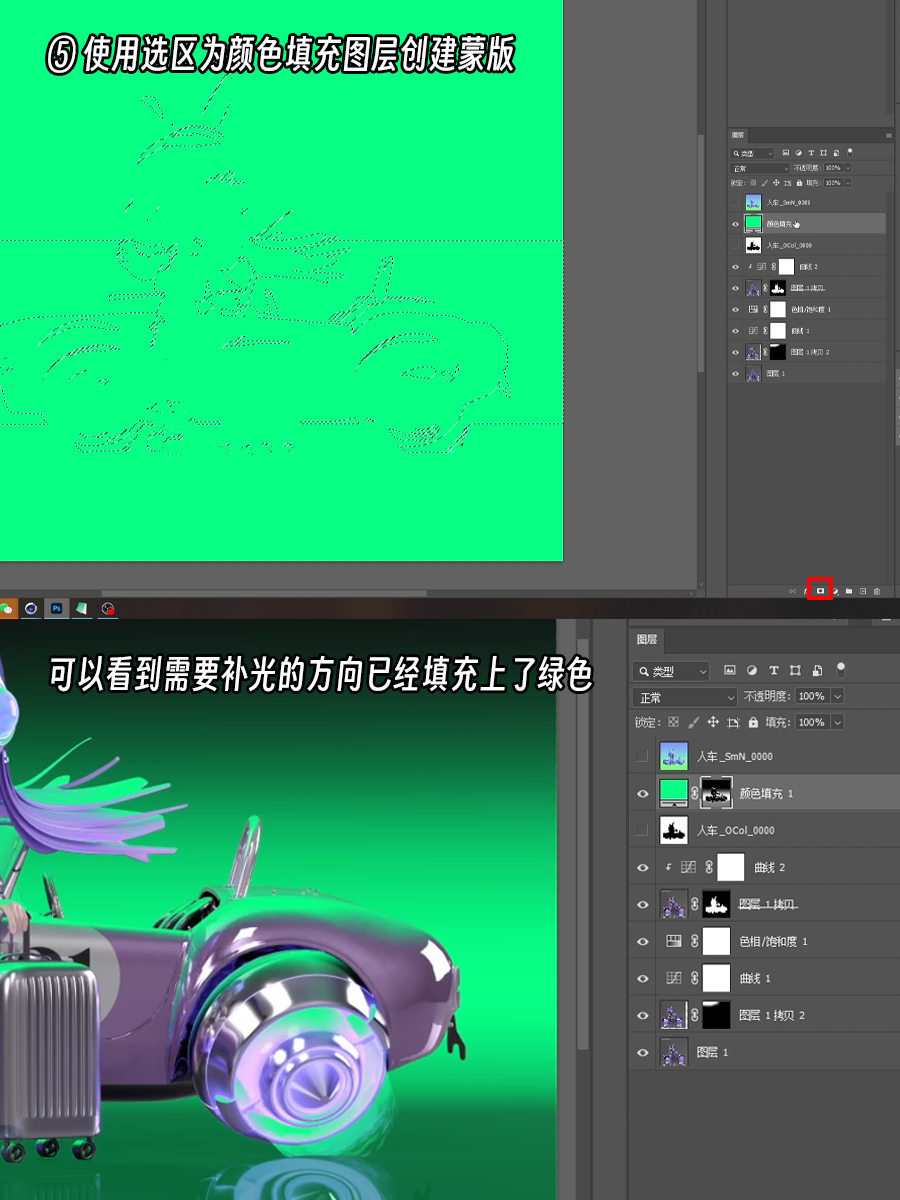
Task: Click add layer mask button in upper panel
Action: point(820,591)
